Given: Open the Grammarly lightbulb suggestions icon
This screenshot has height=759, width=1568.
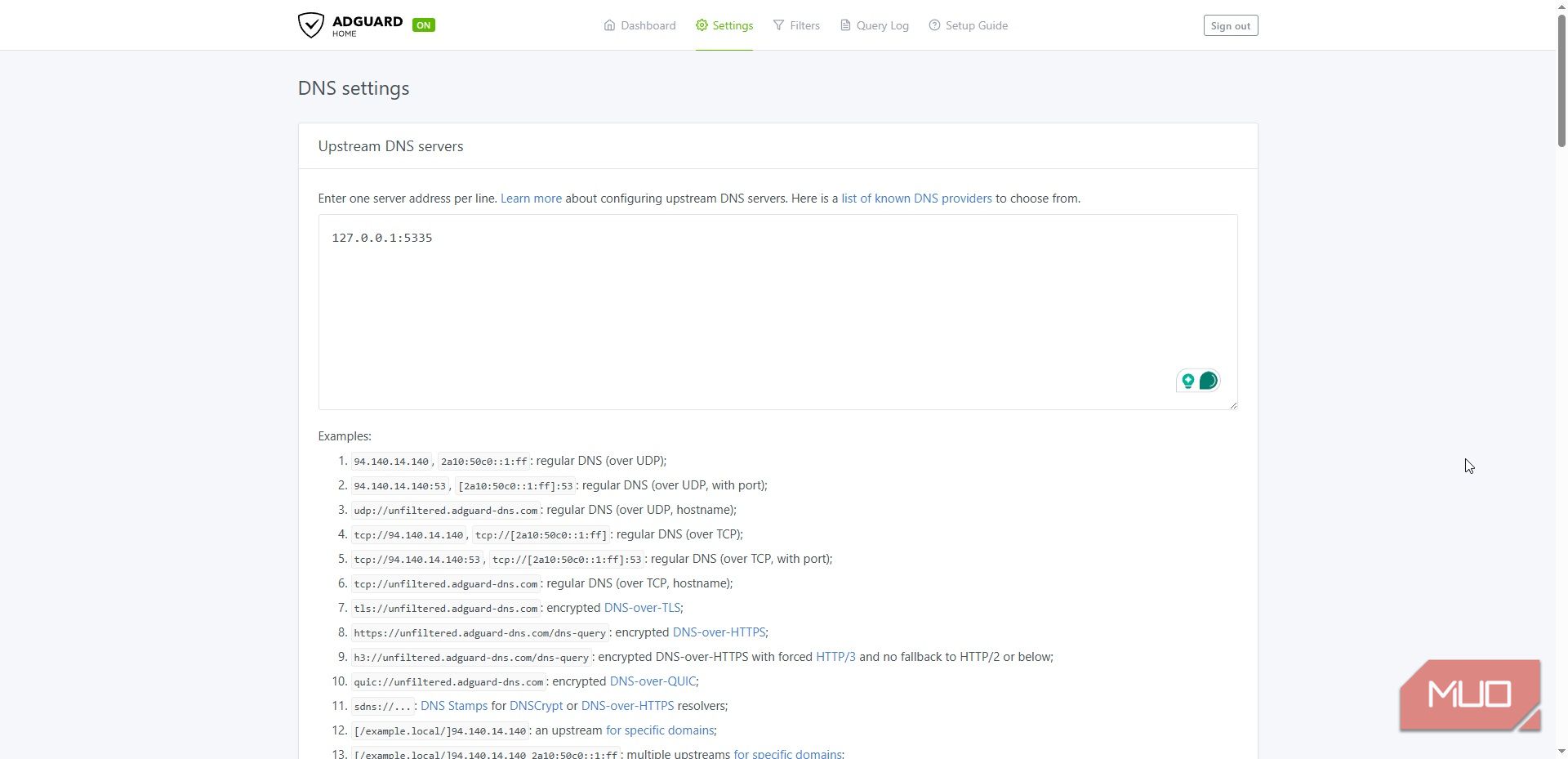Looking at the screenshot, I should click(x=1187, y=381).
